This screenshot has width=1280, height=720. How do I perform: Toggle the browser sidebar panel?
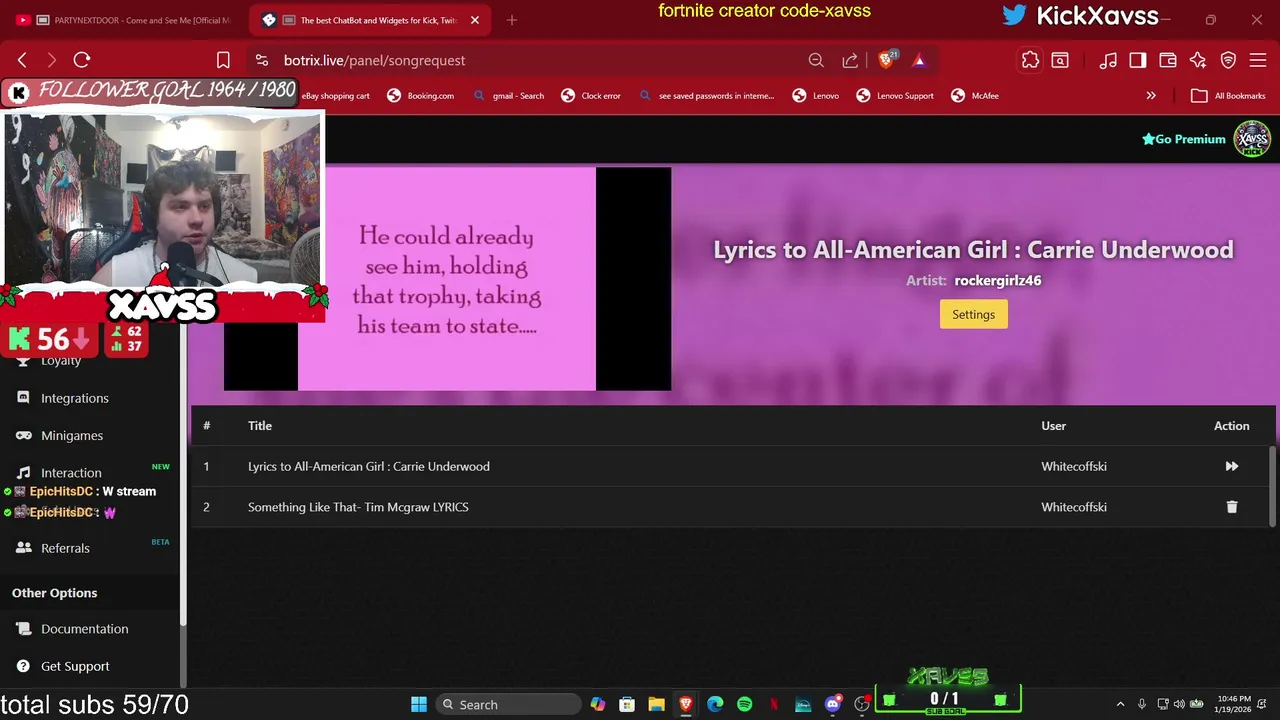1138,60
